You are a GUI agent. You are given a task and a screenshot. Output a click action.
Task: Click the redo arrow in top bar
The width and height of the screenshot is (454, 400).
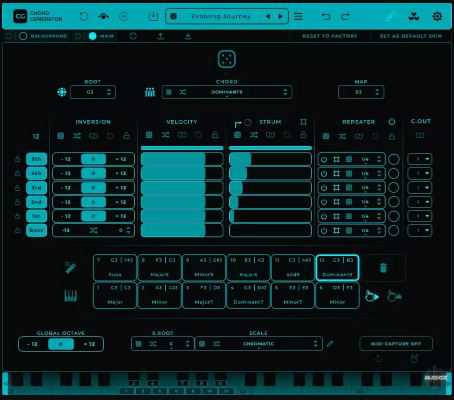click(x=345, y=16)
